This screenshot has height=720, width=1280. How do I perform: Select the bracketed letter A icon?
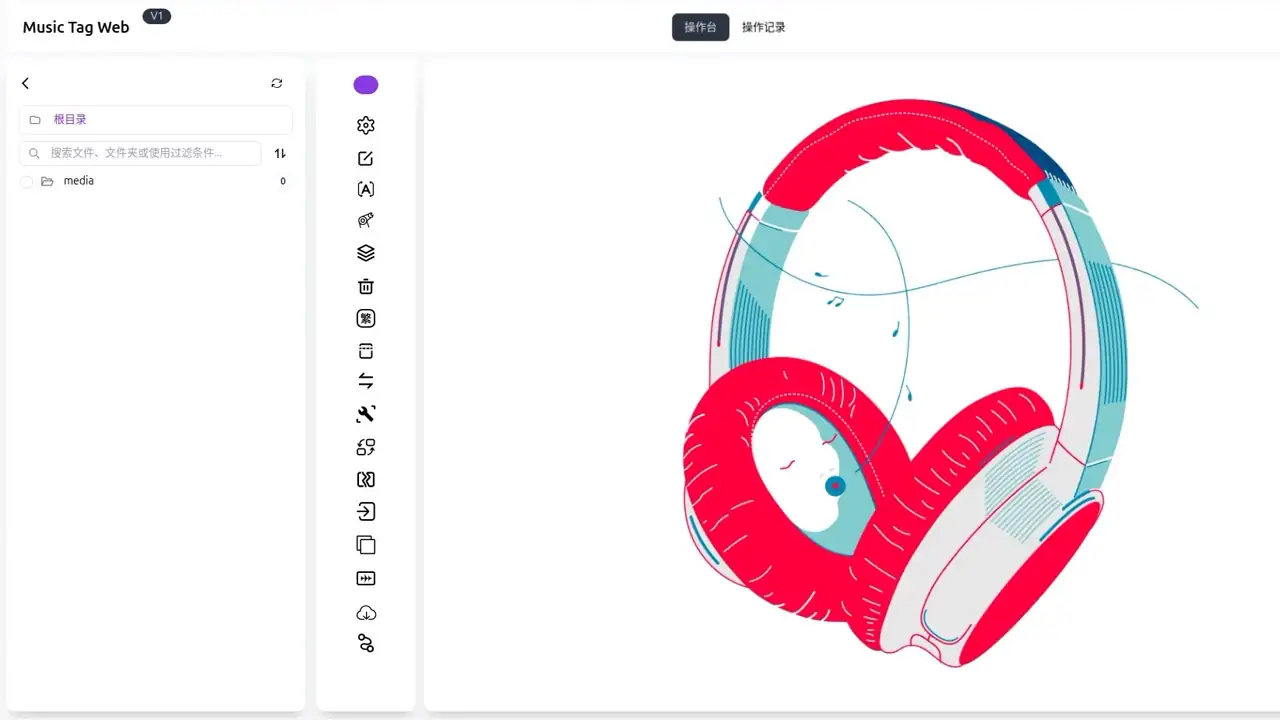[366, 190]
